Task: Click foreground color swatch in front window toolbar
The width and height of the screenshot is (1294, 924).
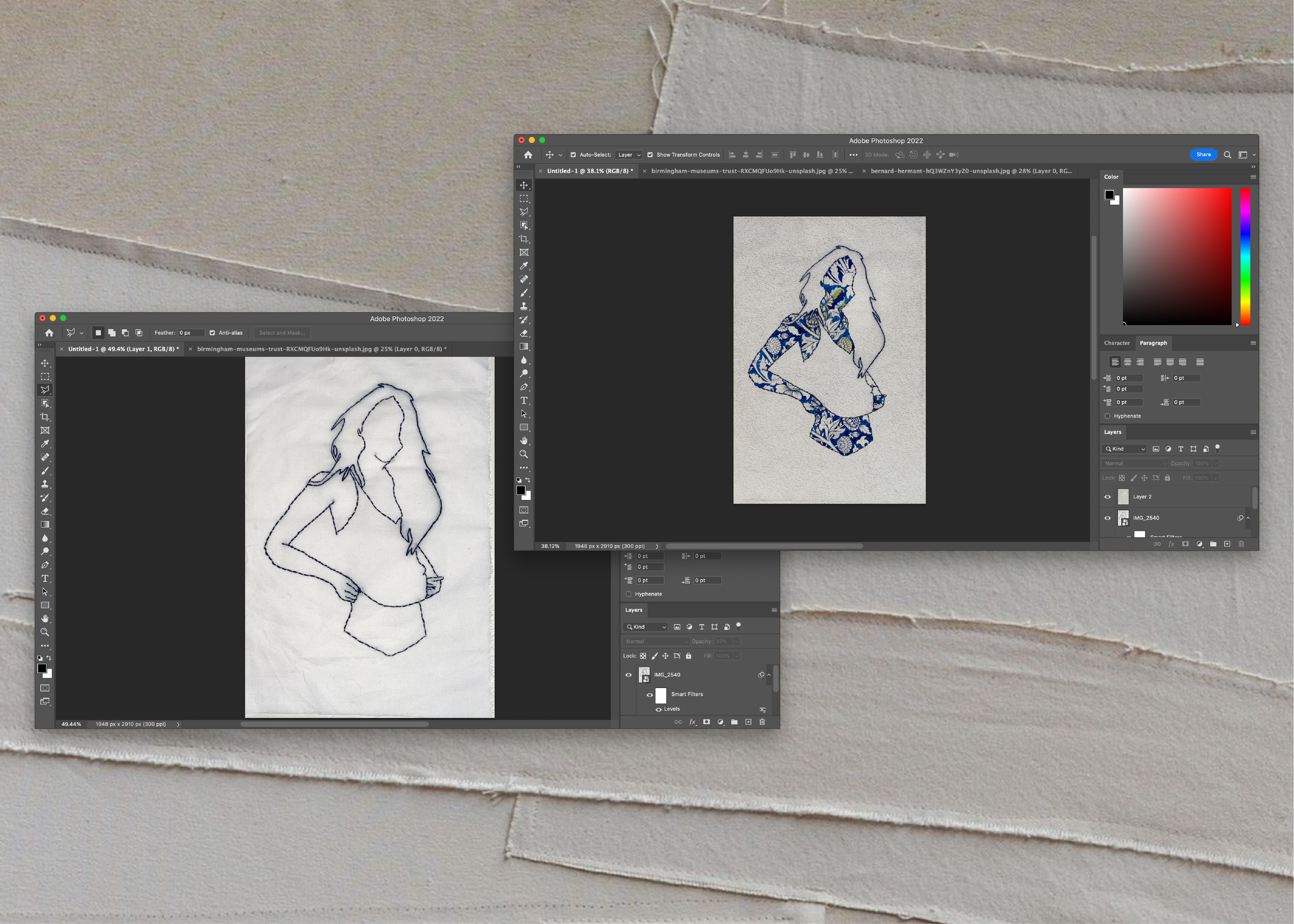Action: pos(521,490)
